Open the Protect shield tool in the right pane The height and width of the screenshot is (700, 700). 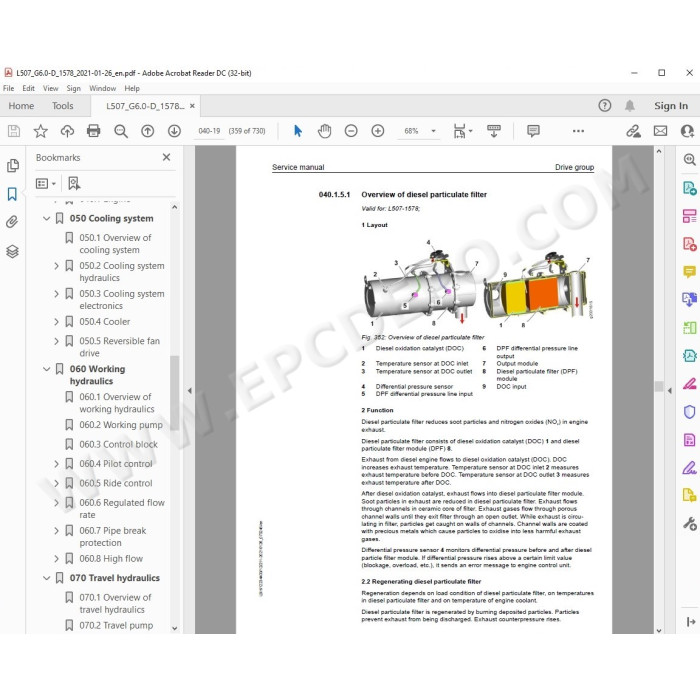[x=689, y=411]
